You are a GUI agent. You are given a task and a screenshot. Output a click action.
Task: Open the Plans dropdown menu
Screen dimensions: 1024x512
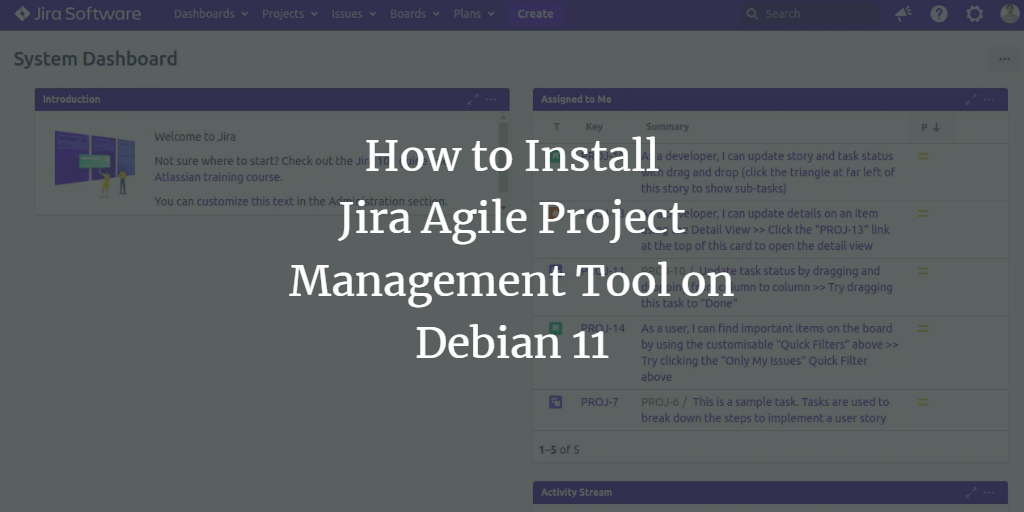(474, 14)
